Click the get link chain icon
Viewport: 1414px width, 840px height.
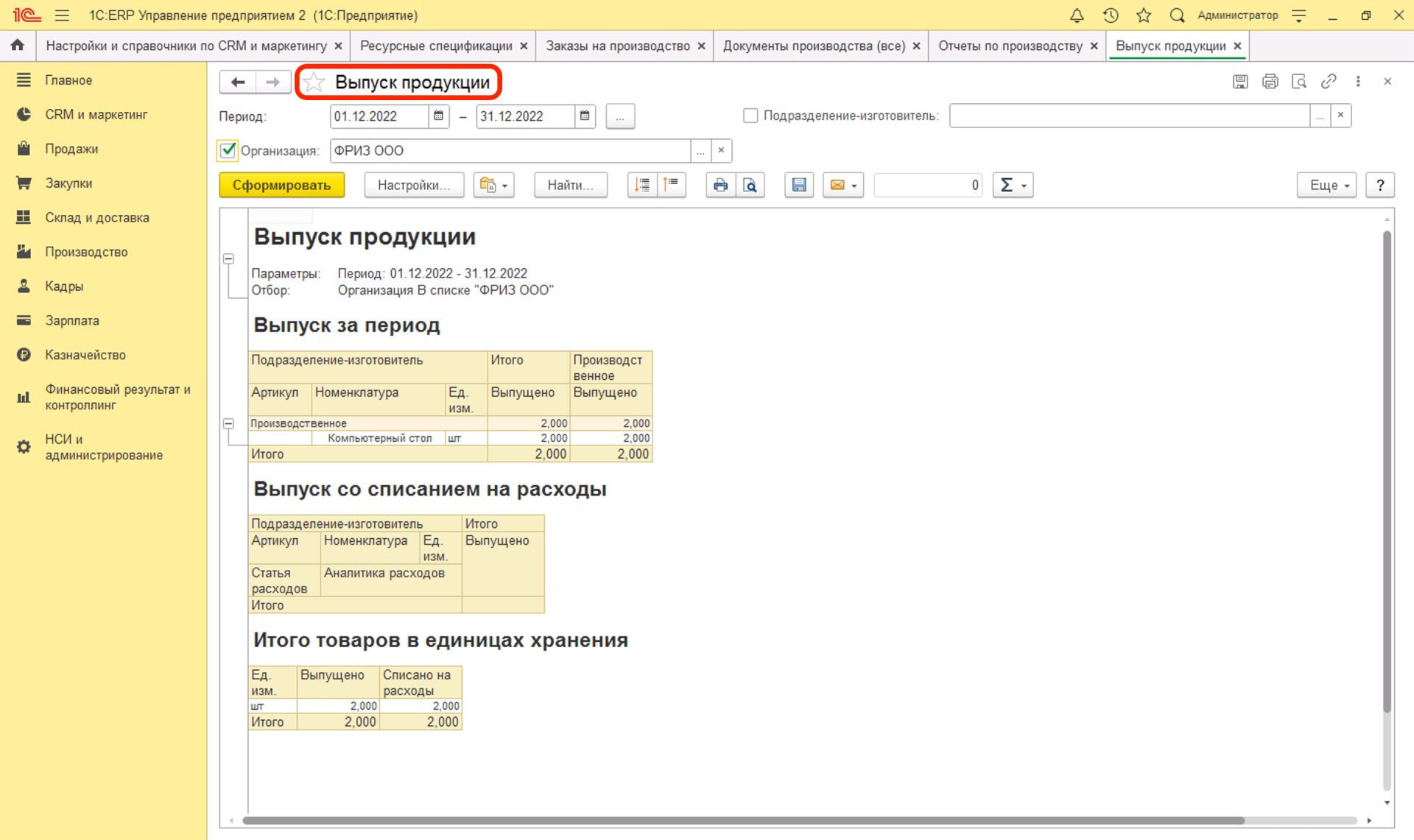(x=1329, y=82)
